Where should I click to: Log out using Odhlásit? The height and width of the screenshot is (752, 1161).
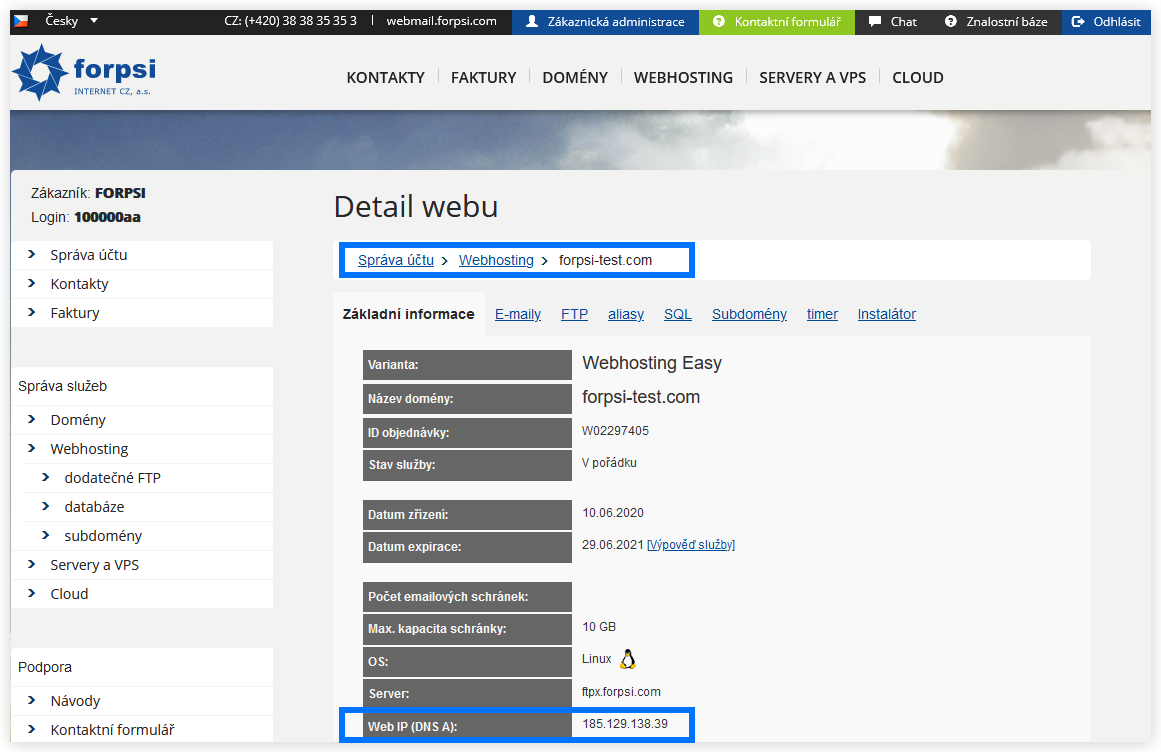(x=1106, y=21)
